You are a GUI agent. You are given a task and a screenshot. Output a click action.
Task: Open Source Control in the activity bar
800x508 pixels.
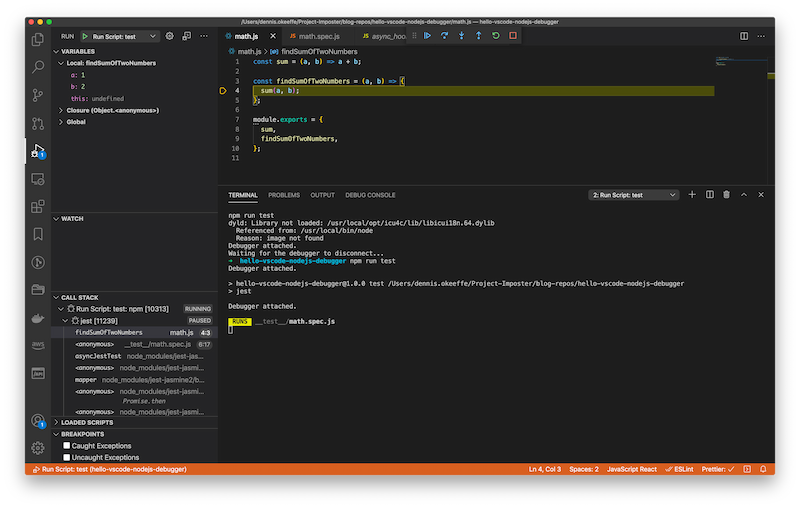click(x=38, y=95)
